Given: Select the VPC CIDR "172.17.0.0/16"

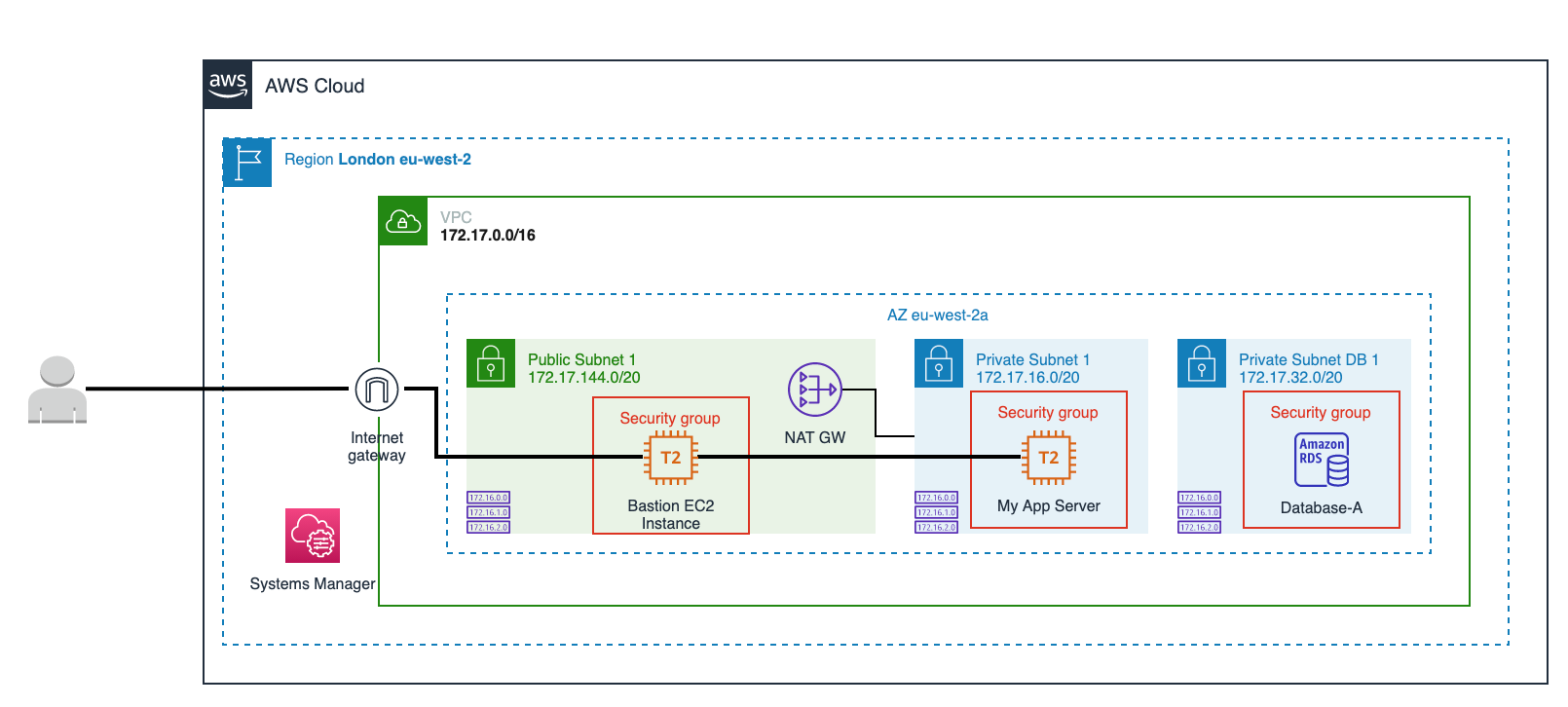Looking at the screenshot, I should [488, 235].
